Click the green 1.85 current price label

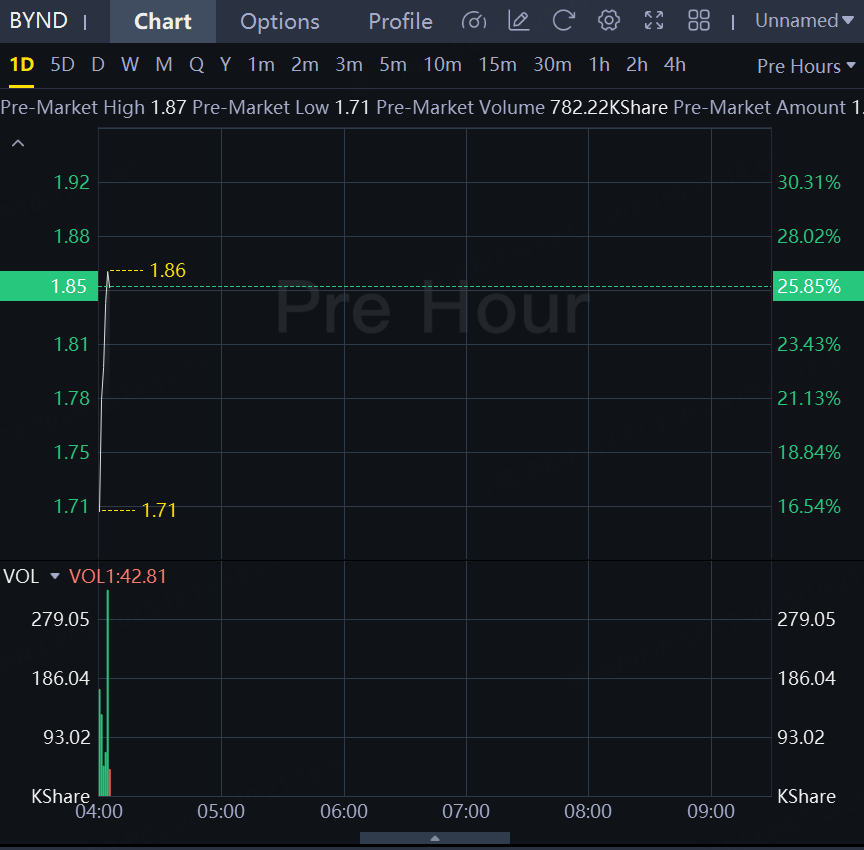49,286
